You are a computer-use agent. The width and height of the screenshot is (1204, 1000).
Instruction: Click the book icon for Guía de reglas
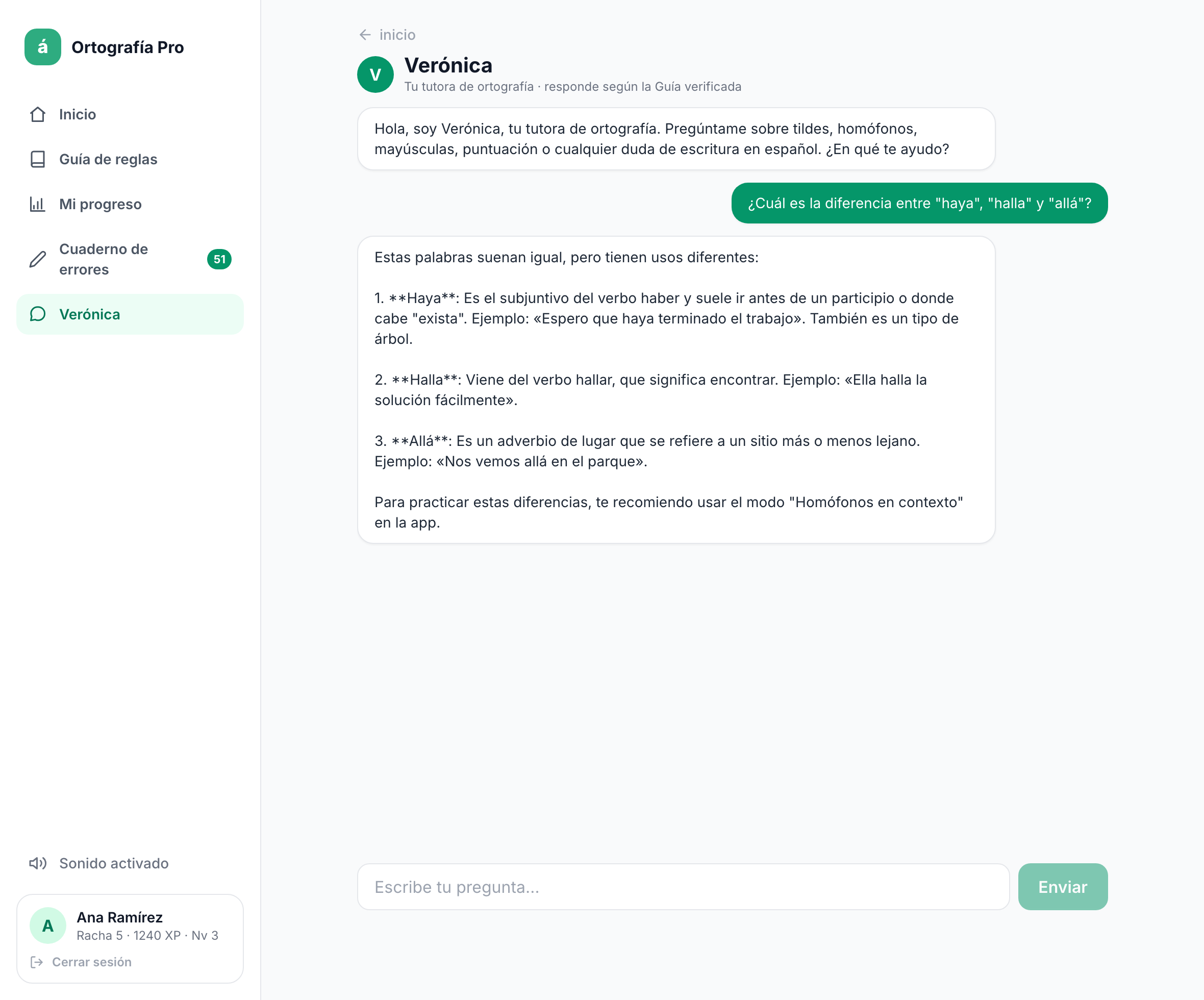pyautogui.click(x=38, y=159)
